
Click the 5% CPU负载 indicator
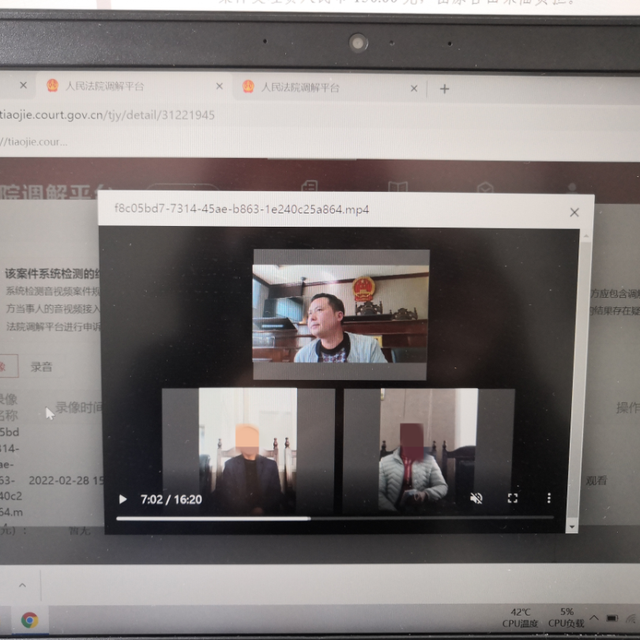pyautogui.click(x=566, y=618)
